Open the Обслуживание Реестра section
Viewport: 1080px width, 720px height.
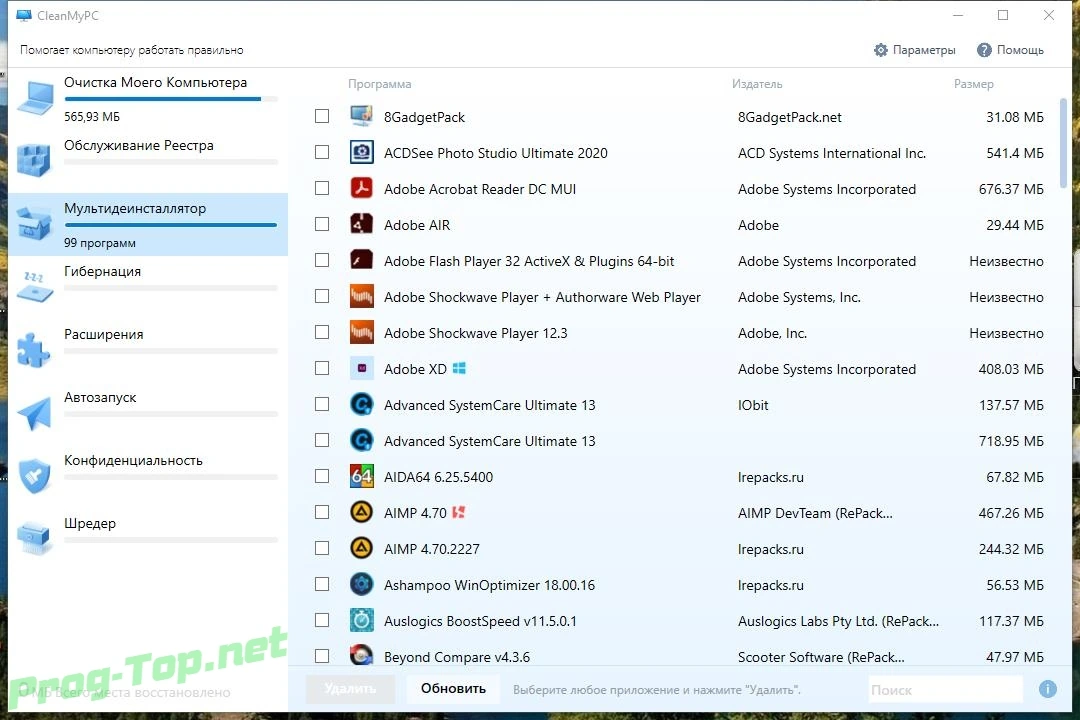148,161
